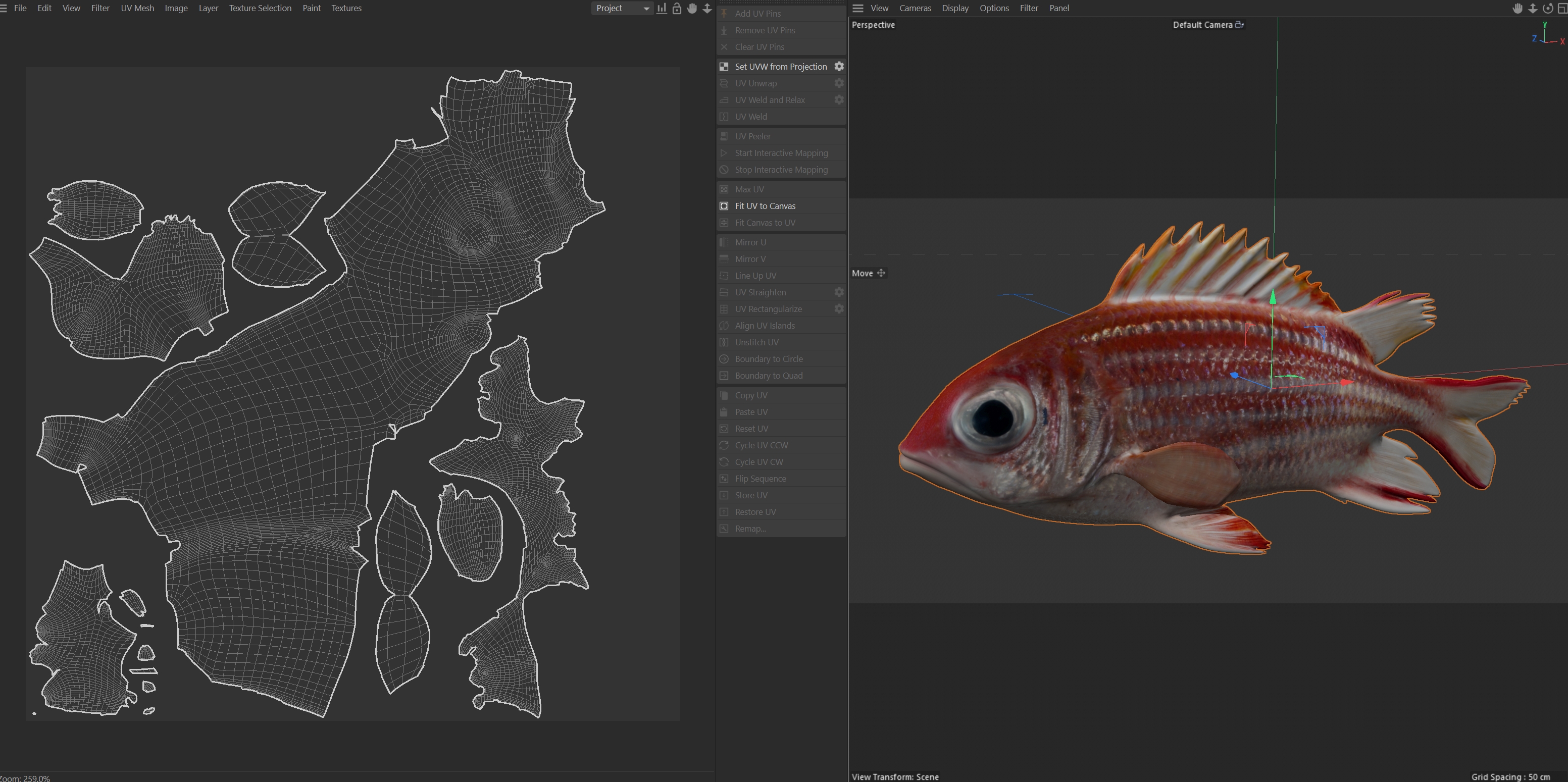Open the Project mode dropdown
The height and width of the screenshot is (782, 1568).
(x=622, y=9)
